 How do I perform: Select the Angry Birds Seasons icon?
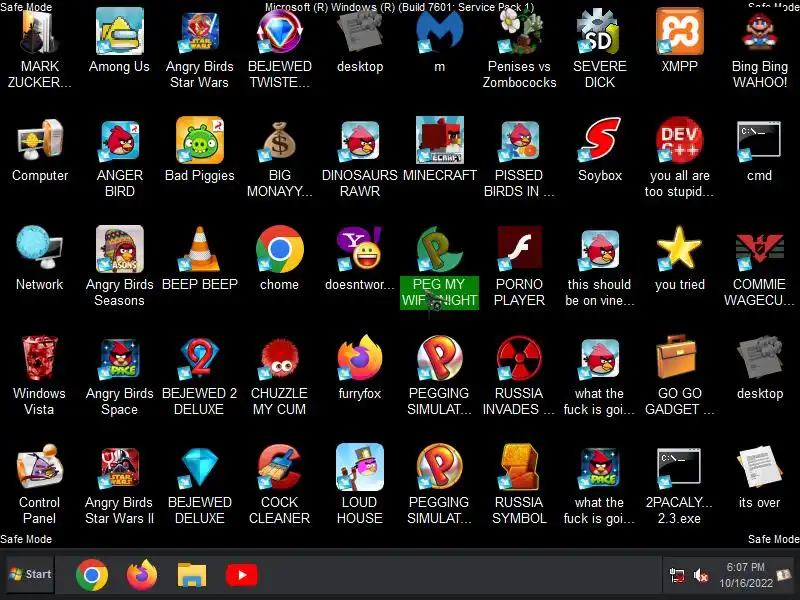[x=119, y=249]
